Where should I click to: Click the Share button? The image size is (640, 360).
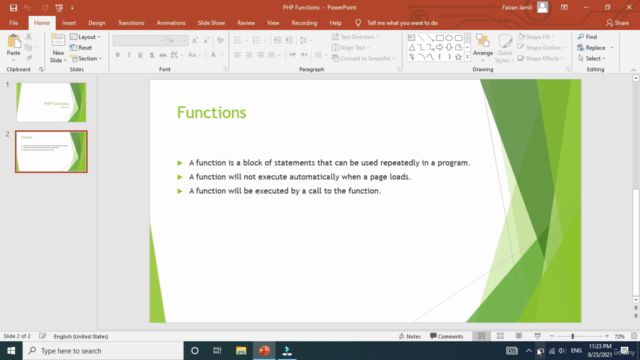click(617, 23)
